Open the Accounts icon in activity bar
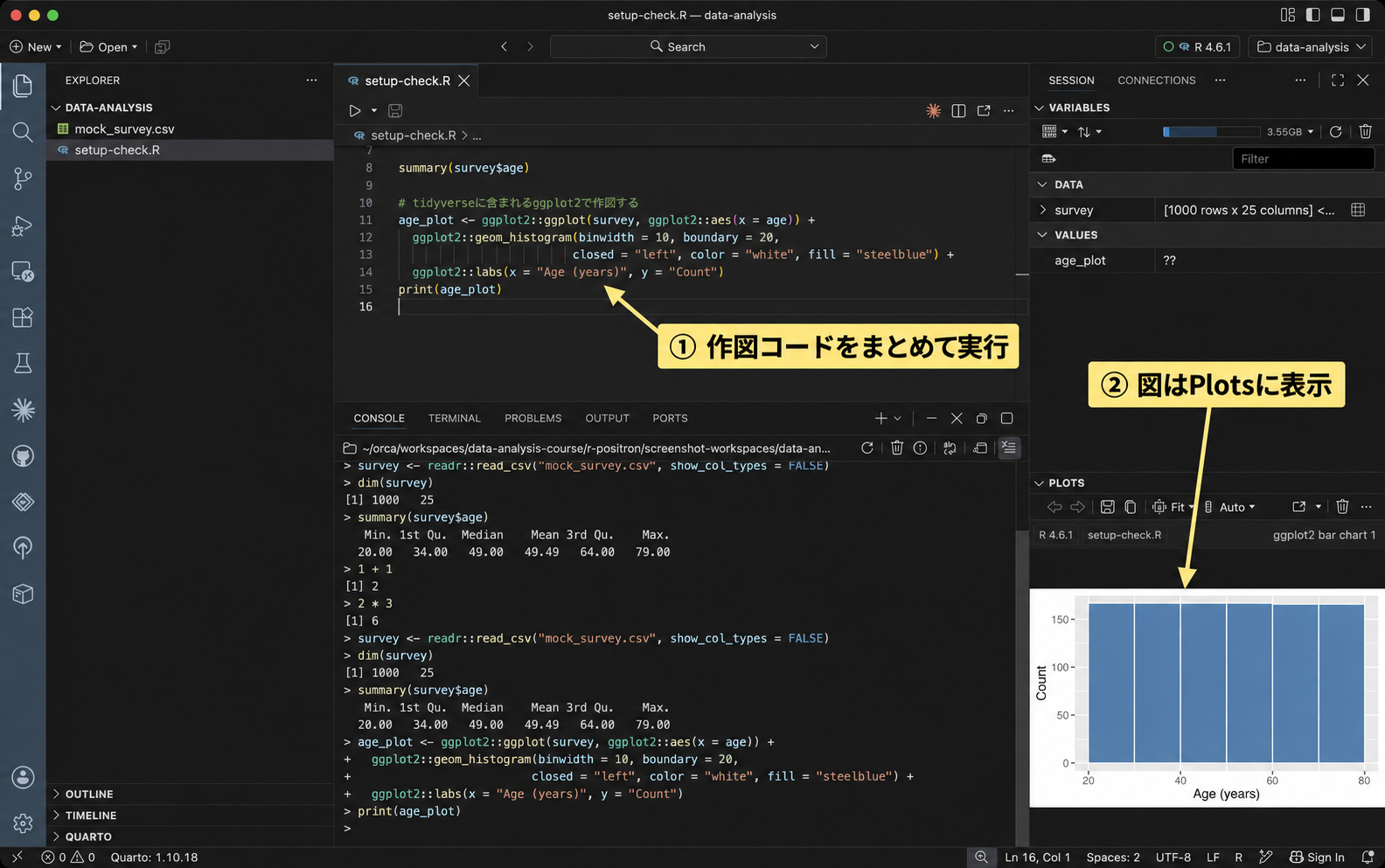Screen dimensions: 1385x868 23,777
